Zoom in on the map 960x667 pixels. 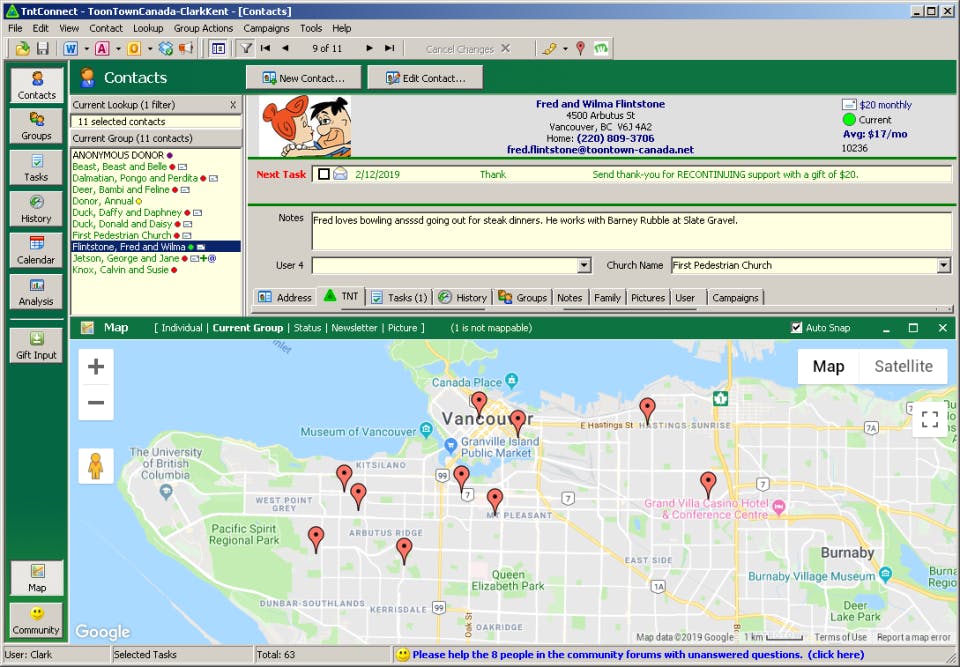tap(96, 367)
